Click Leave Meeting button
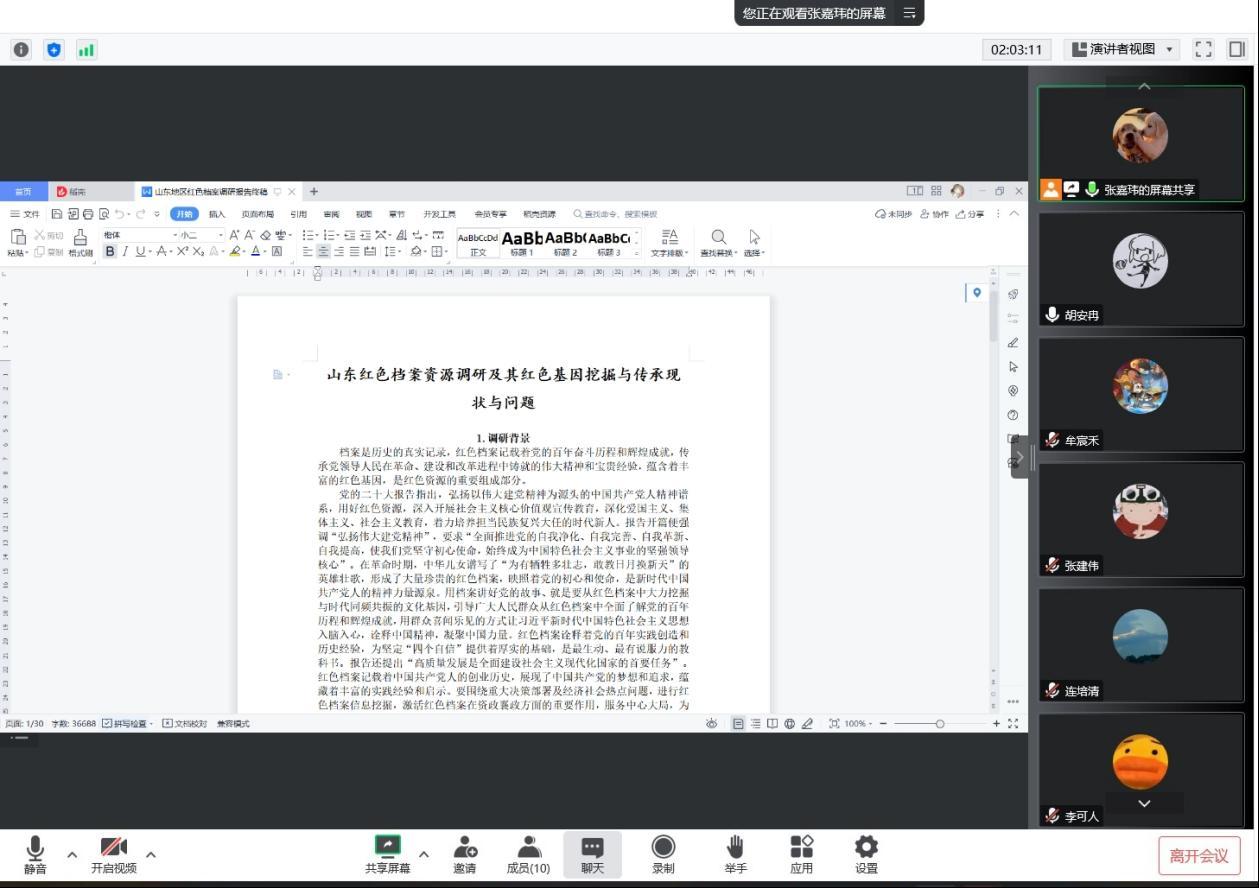This screenshot has width=1259, height=888. click(x=1198, y=856)
